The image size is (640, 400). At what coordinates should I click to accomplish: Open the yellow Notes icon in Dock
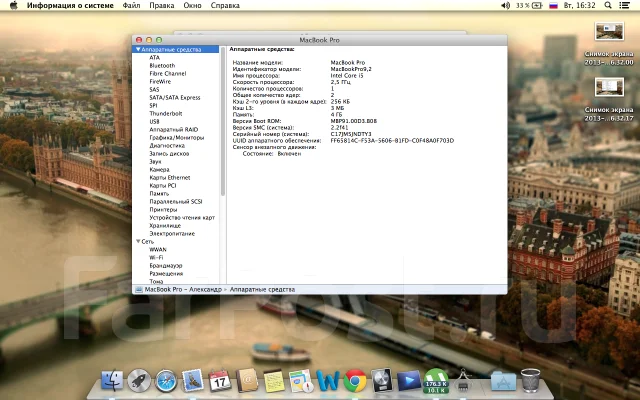coord(273,380)
